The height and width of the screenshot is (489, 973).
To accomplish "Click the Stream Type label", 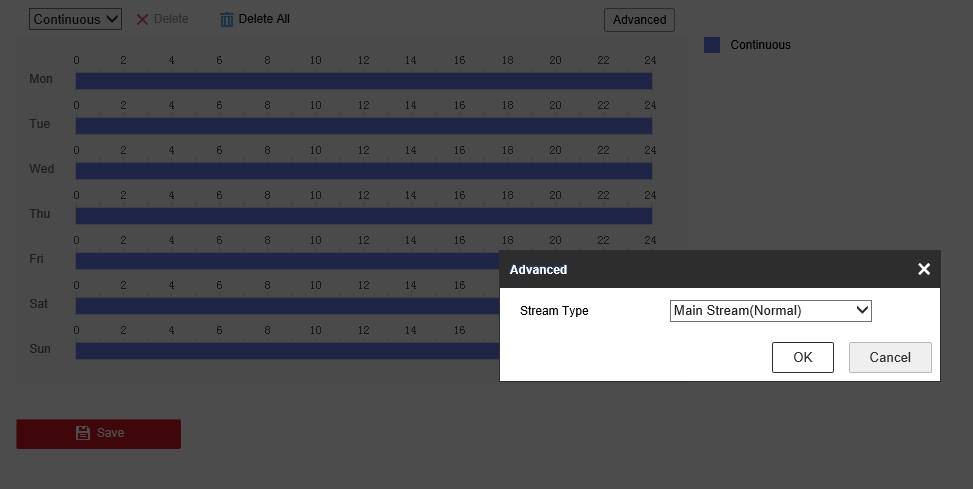I will tap(554, 311).
